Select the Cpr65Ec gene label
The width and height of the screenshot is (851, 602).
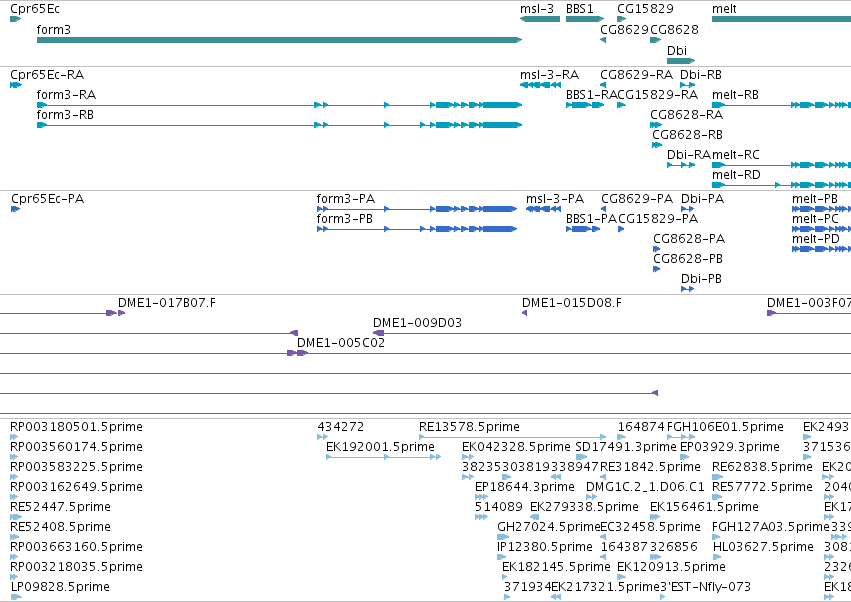tap(35, 9)
